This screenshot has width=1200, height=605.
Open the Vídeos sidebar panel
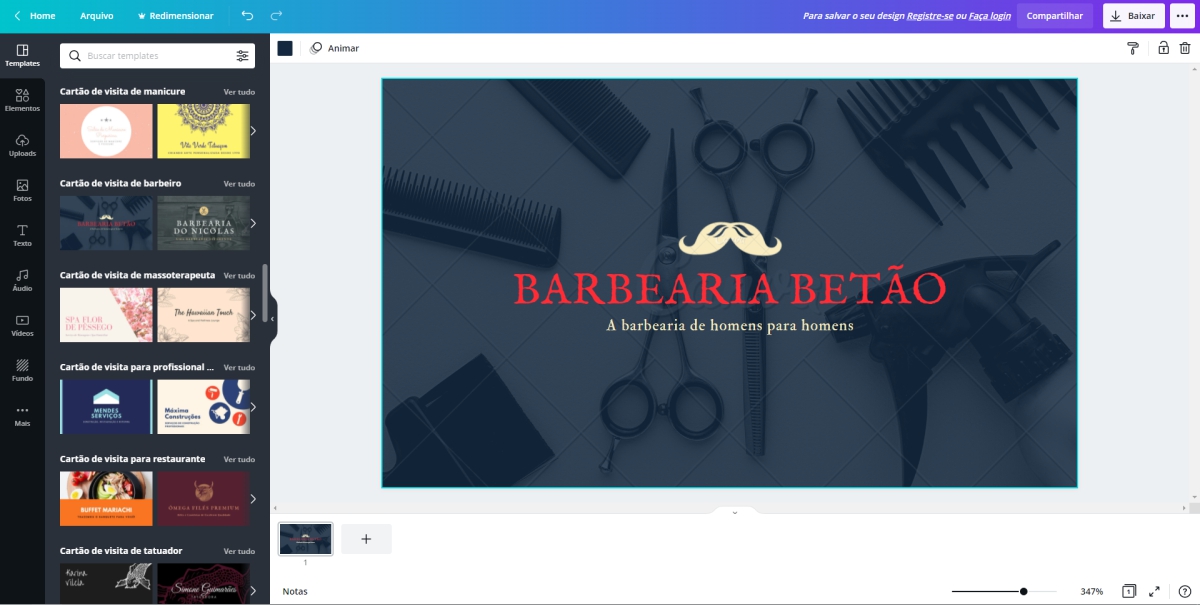tap(22, 325)
